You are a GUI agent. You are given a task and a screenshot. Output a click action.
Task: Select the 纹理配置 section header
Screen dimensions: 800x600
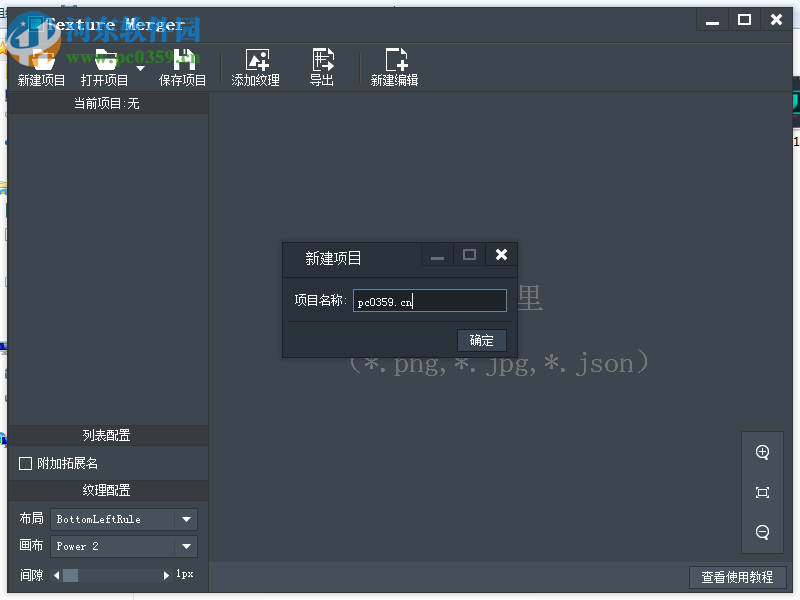pos(107,490)
